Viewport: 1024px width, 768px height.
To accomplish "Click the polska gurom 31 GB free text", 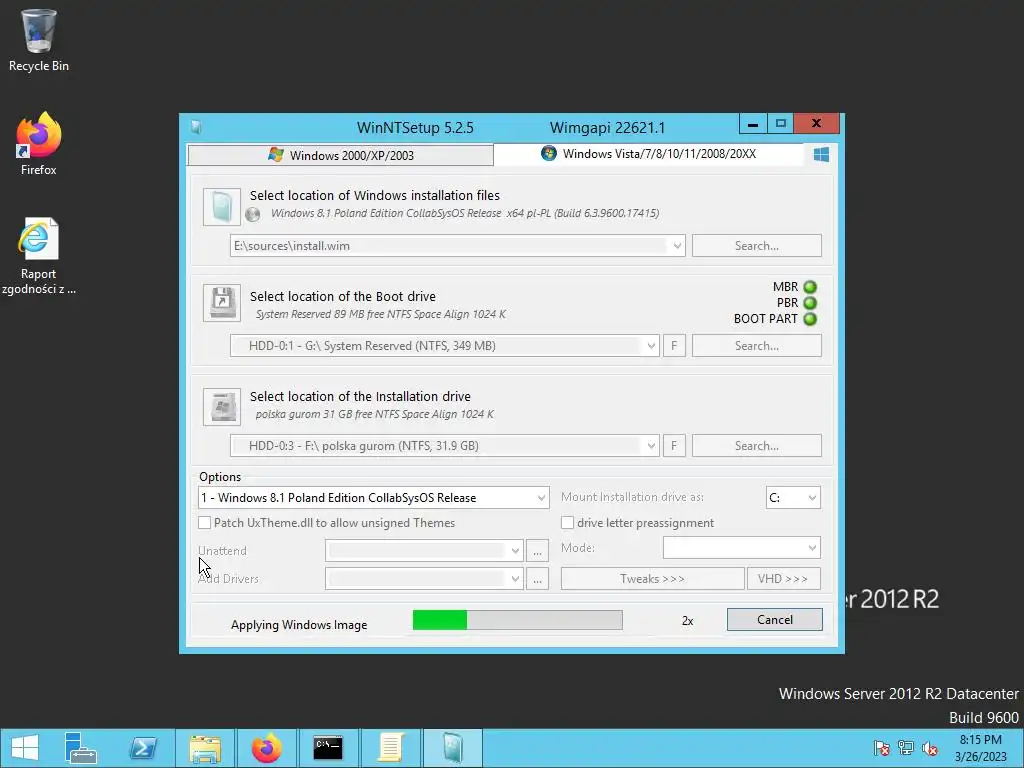I will pos(374,414).
